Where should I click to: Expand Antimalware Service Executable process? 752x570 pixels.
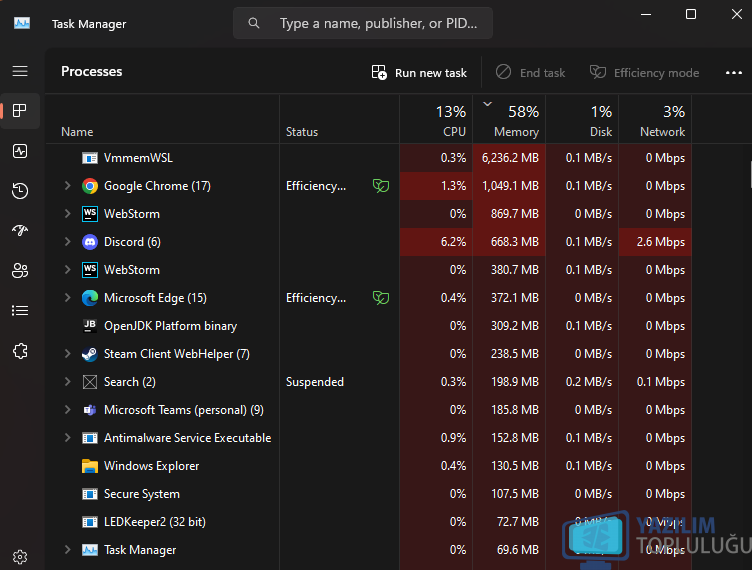(68, 438)
